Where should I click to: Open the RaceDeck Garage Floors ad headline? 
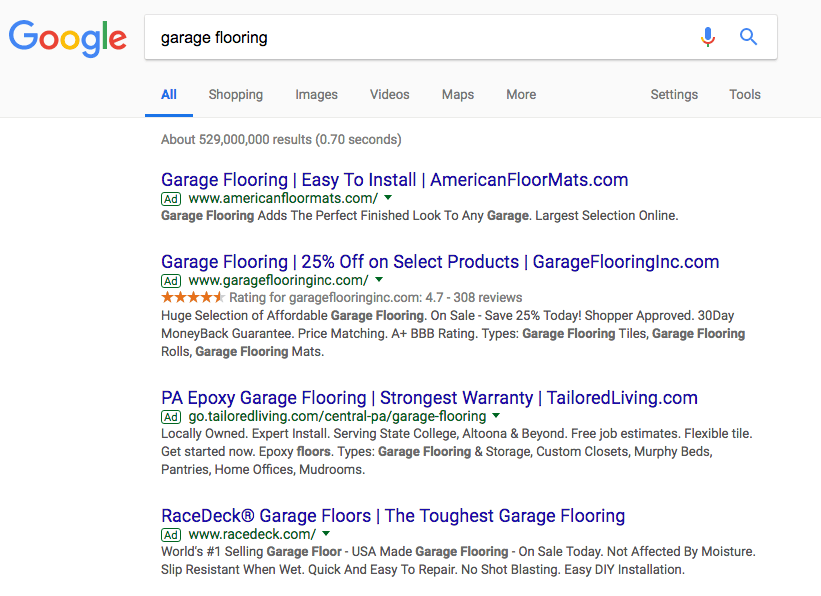coord(393,515)
